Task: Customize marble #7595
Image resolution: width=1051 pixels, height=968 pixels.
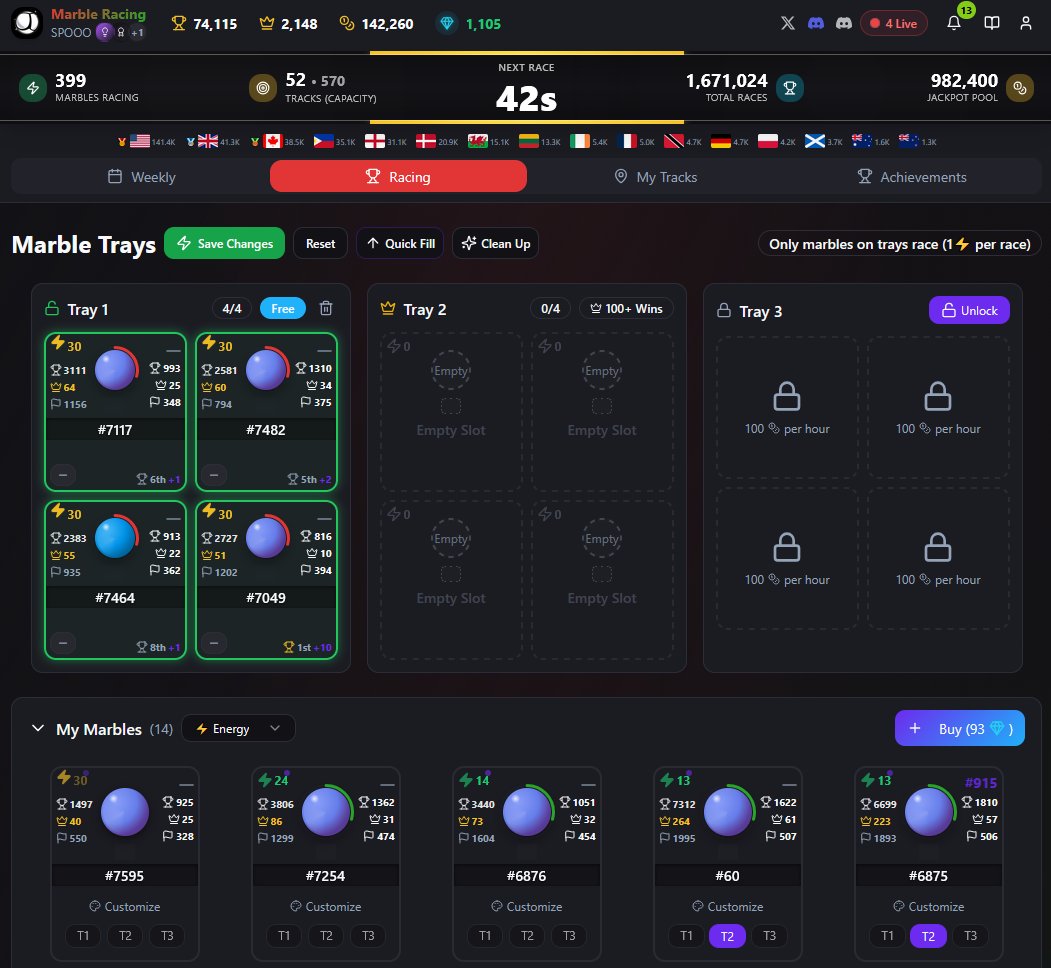Action: tap(125, 906)
